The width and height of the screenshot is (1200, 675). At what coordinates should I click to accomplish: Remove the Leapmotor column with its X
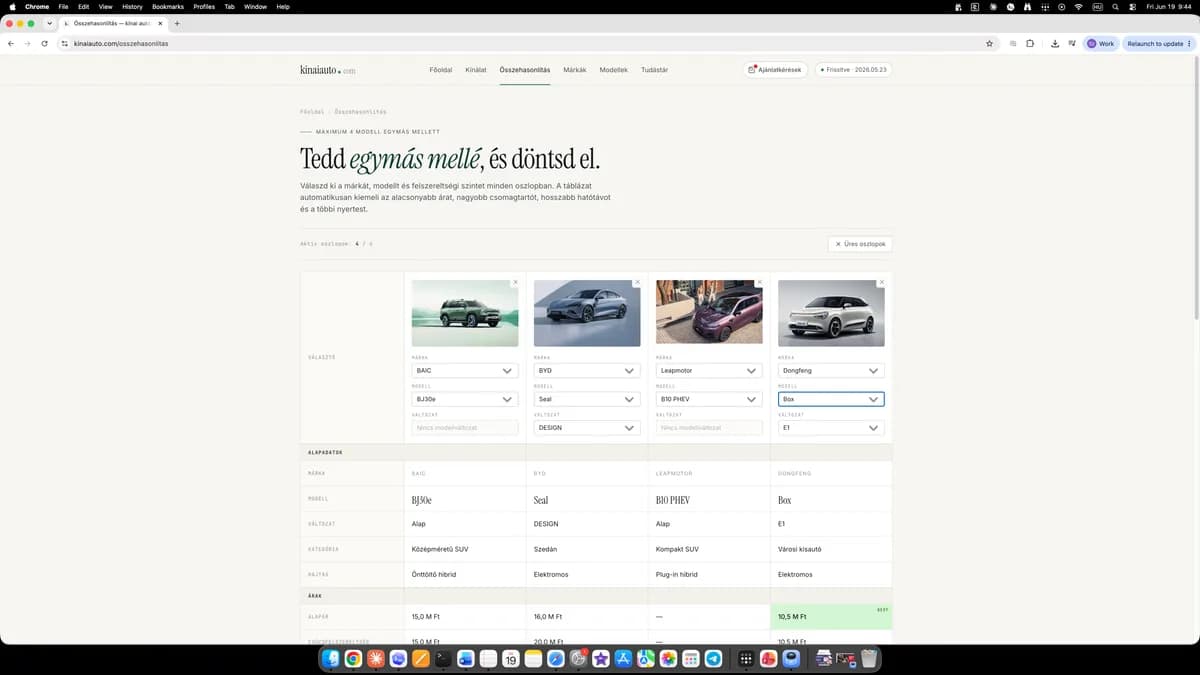pyautogui.click(x=759, y=283)
